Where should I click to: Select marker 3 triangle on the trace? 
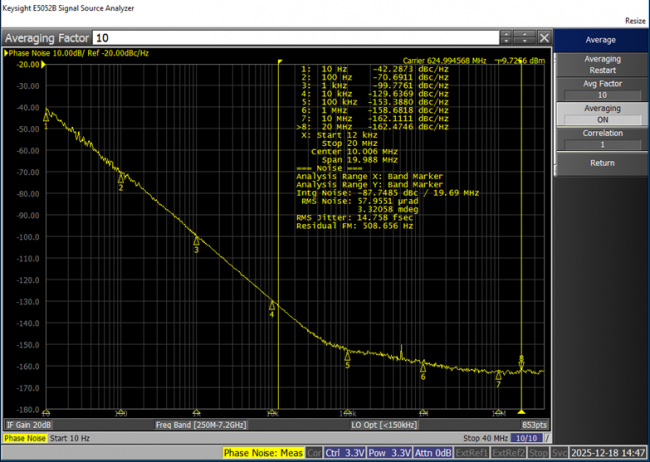pyautogui.click(x=196, y=241)
